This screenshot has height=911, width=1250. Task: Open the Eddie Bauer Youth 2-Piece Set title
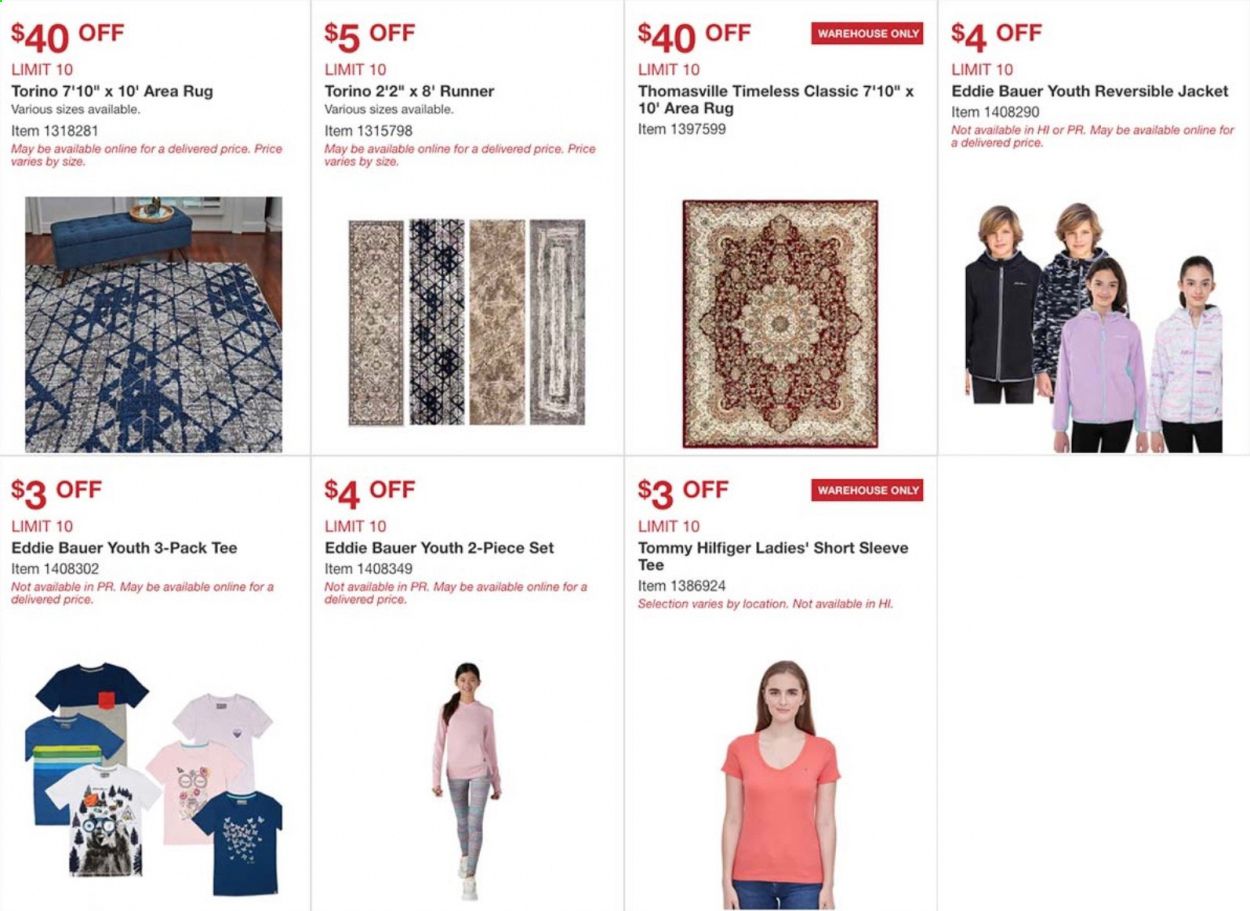pyautogui.click(x=439, y=548)
